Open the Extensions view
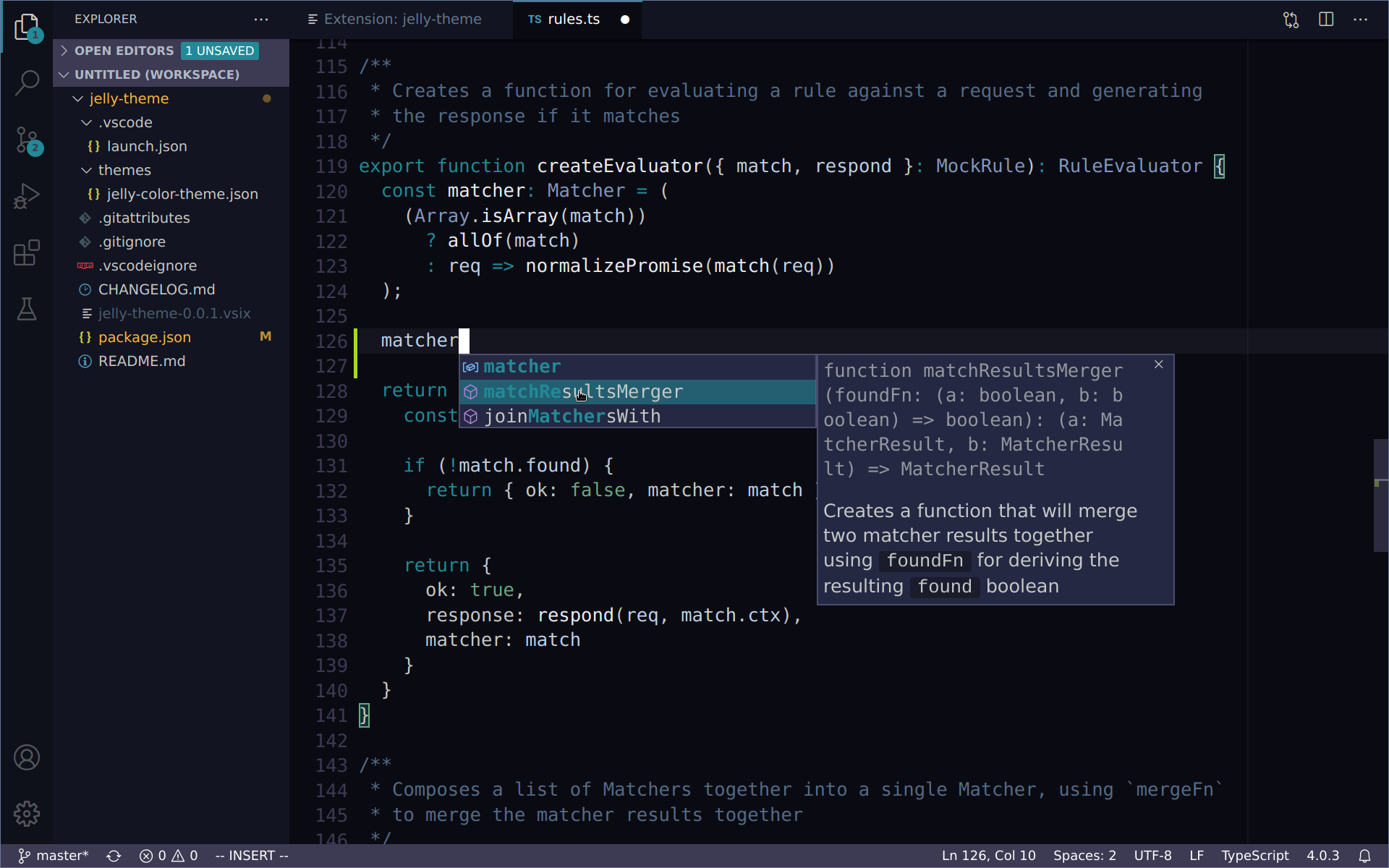 pyautogui.click(x=27, y=252)
